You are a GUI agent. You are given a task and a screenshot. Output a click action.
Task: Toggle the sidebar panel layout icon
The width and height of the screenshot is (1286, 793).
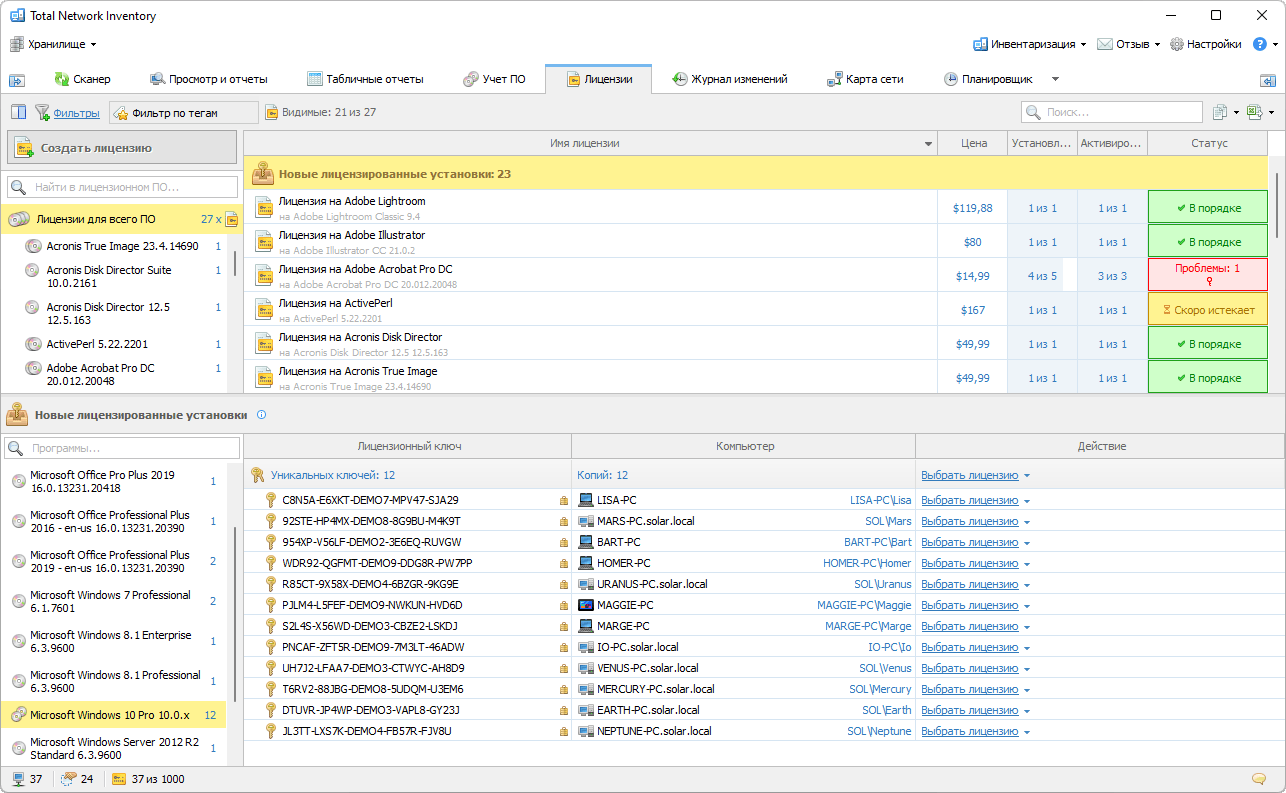[x=19, y=113]
